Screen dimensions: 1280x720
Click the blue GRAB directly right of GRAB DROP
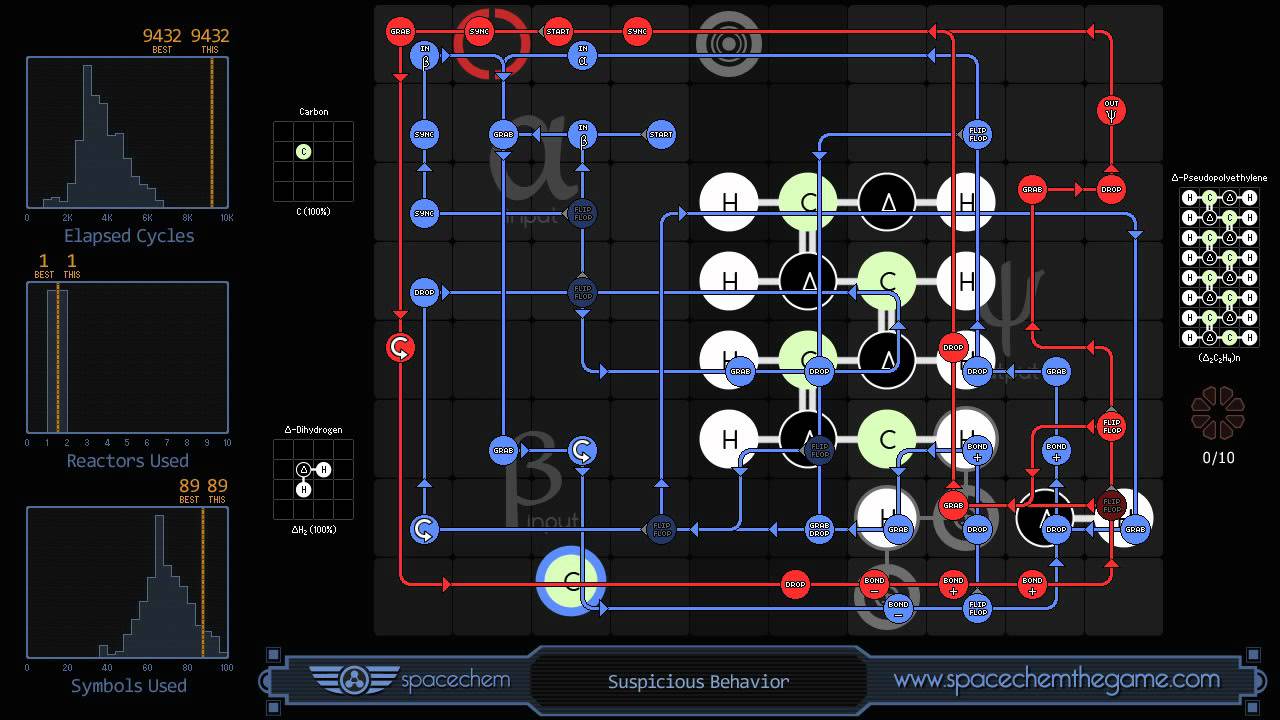(x=898, y=529)
